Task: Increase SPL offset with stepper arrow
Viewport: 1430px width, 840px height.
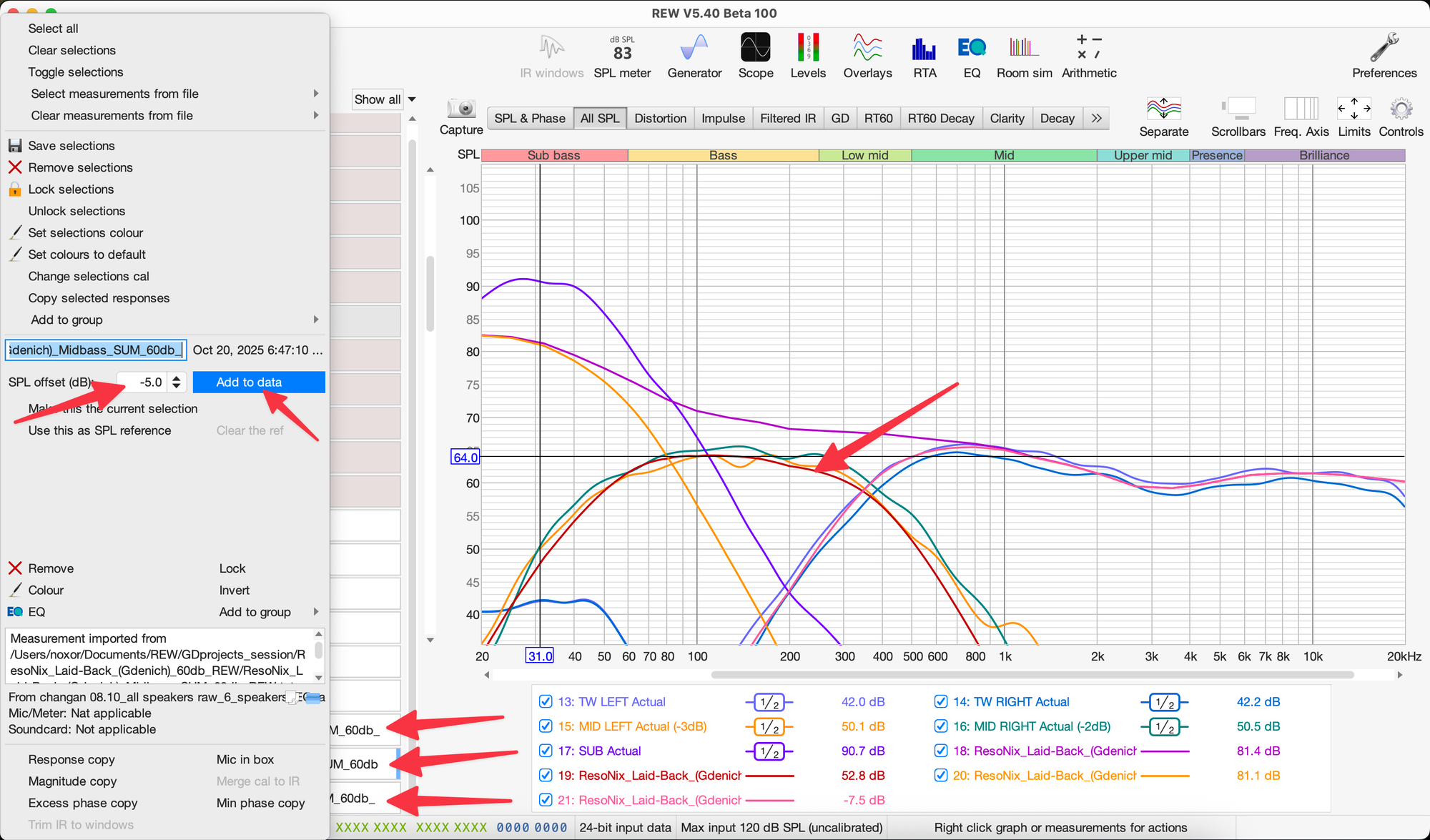Action: pos(177,377)
